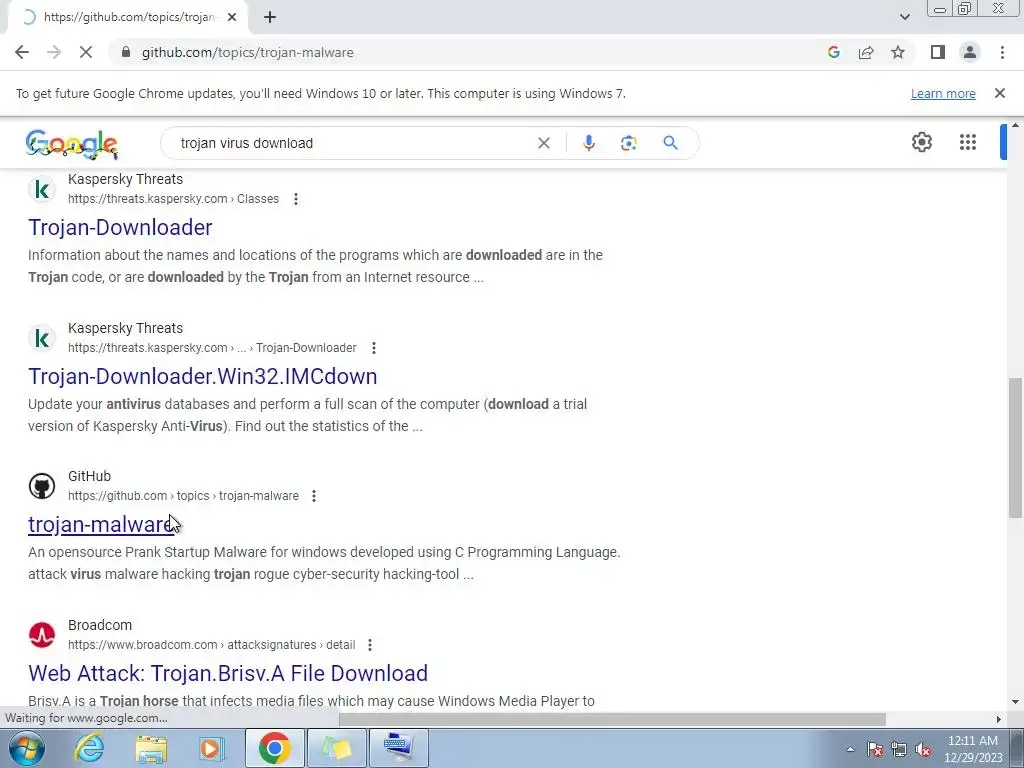Open the taskbar clock and date
The image size is (1024, 768).
(x=973, y=749)
